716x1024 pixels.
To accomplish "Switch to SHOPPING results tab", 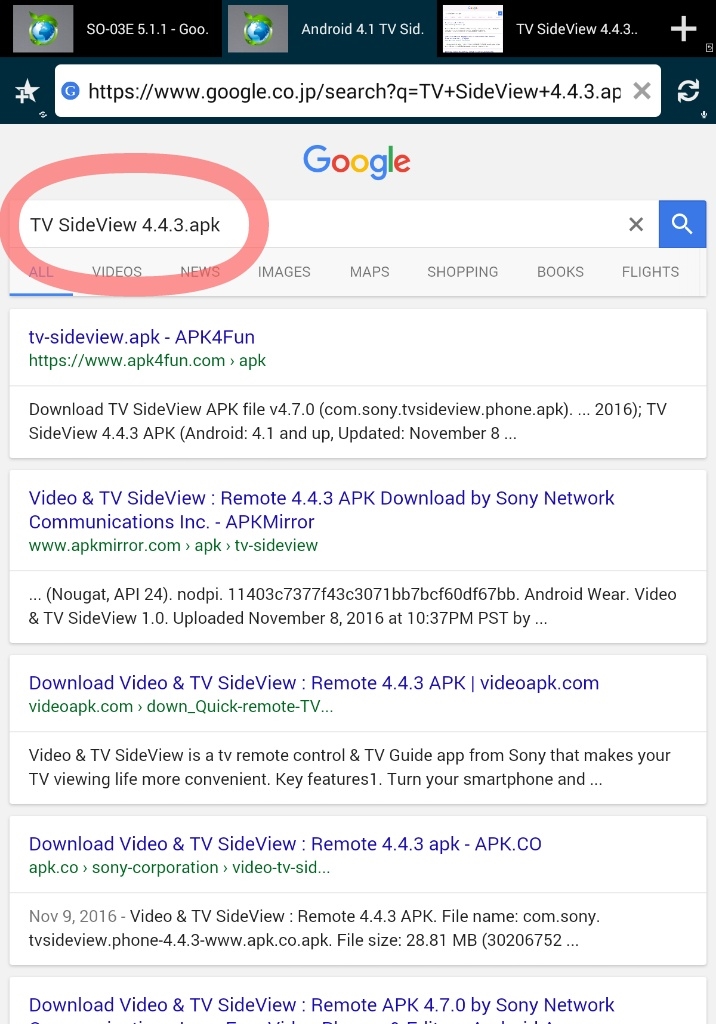I will 463,272.
